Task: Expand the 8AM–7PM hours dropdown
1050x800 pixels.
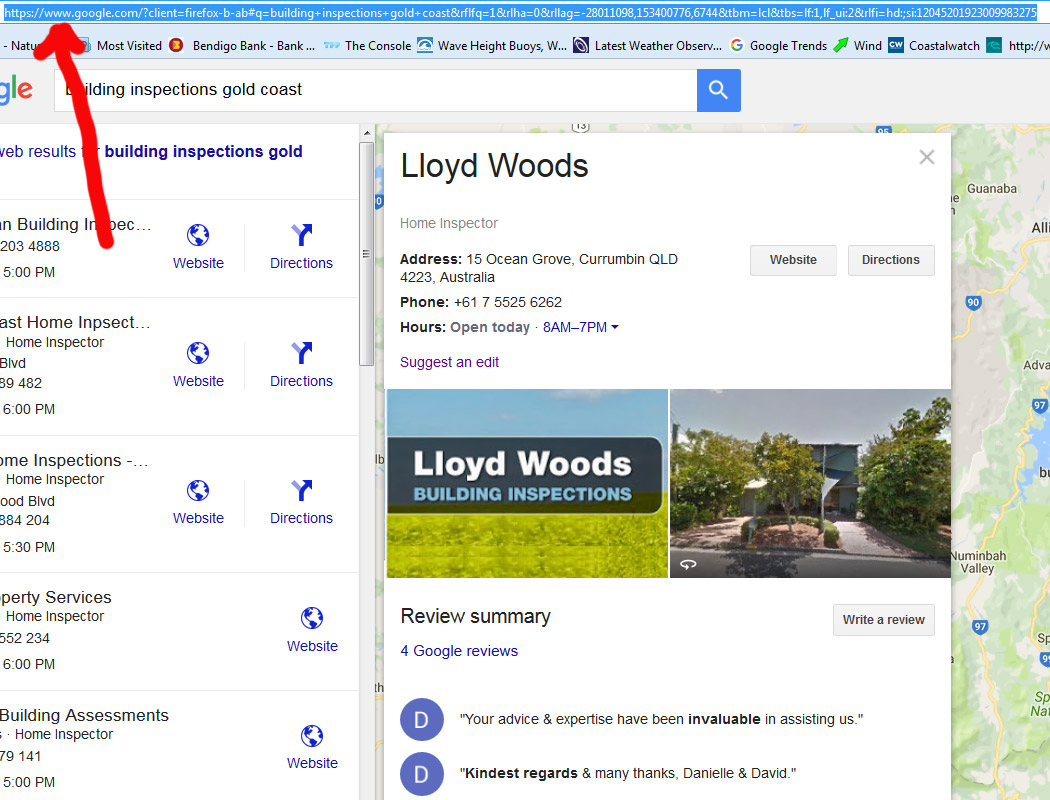Action: pos(581,327)
